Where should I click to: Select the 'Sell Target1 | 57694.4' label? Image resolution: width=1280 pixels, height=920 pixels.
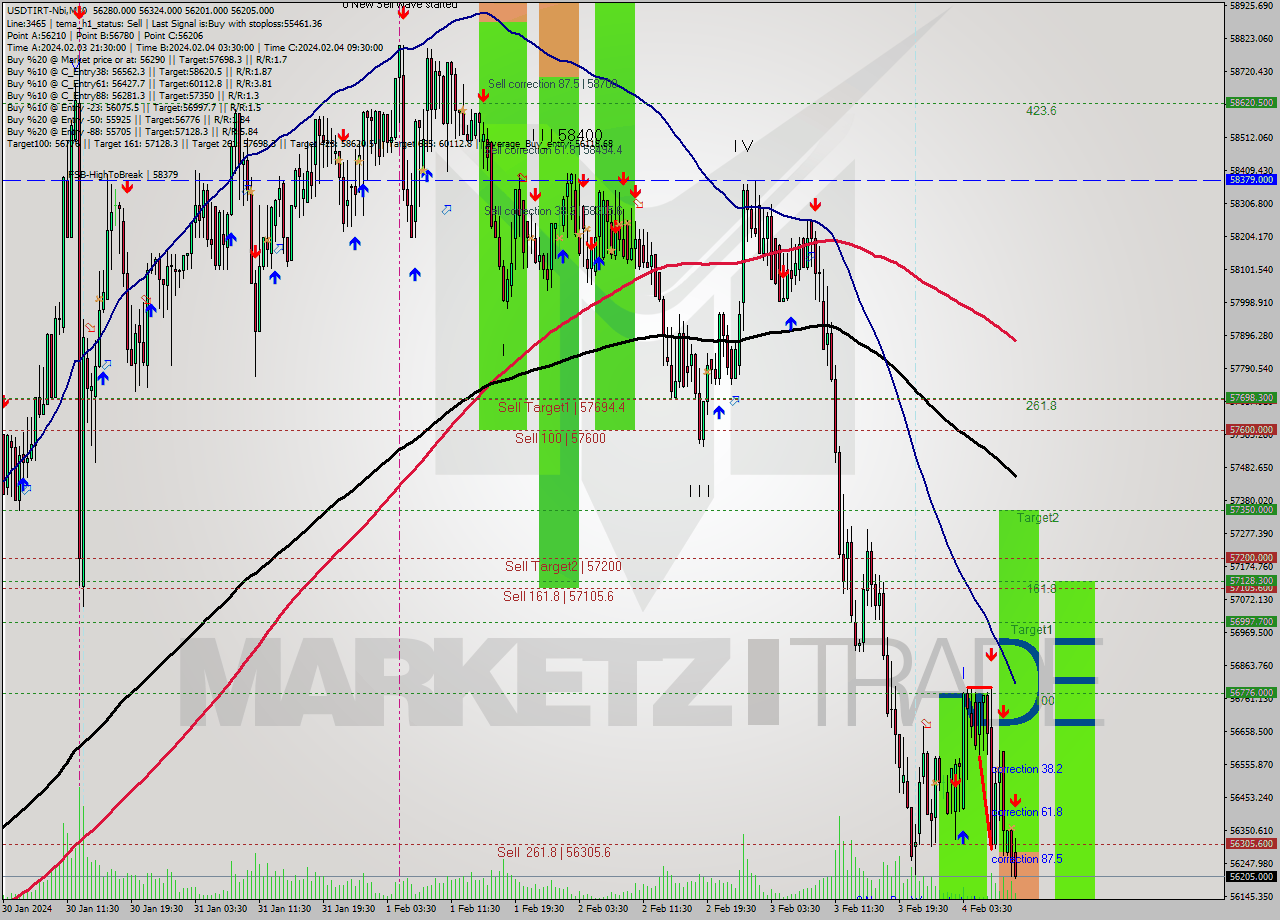561,407
